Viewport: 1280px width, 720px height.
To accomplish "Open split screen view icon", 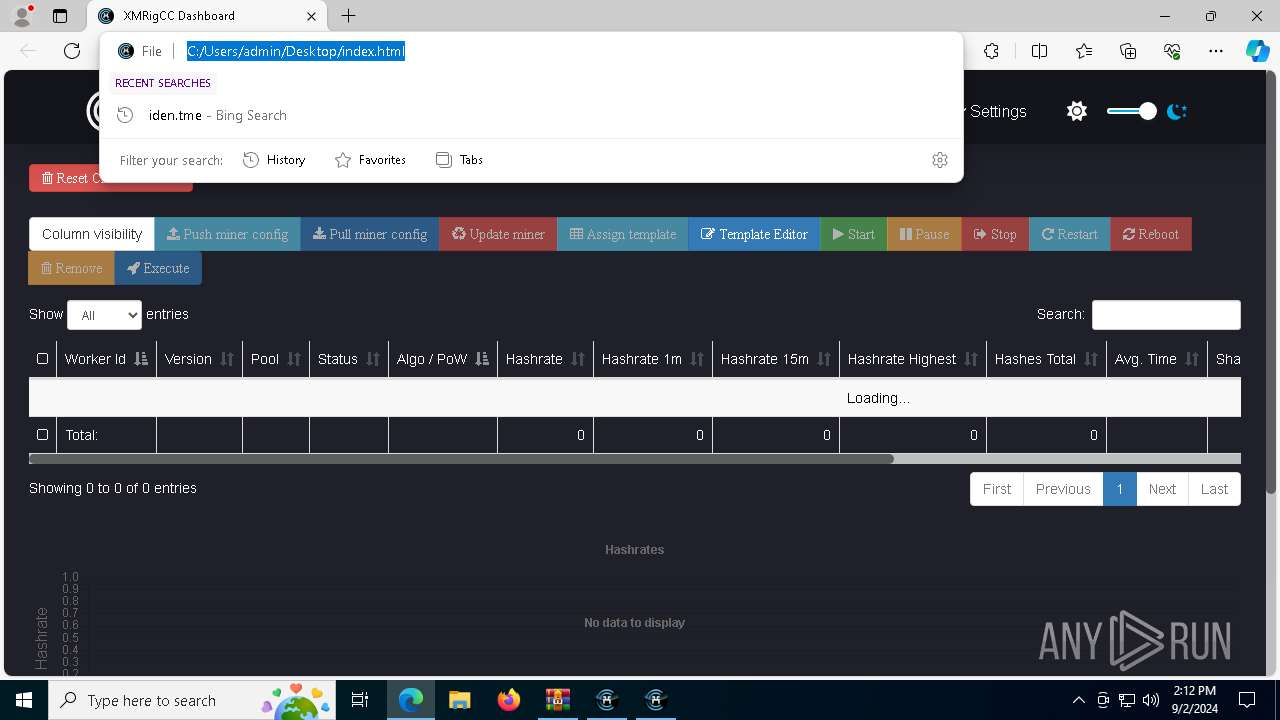I will [1039, 51].
